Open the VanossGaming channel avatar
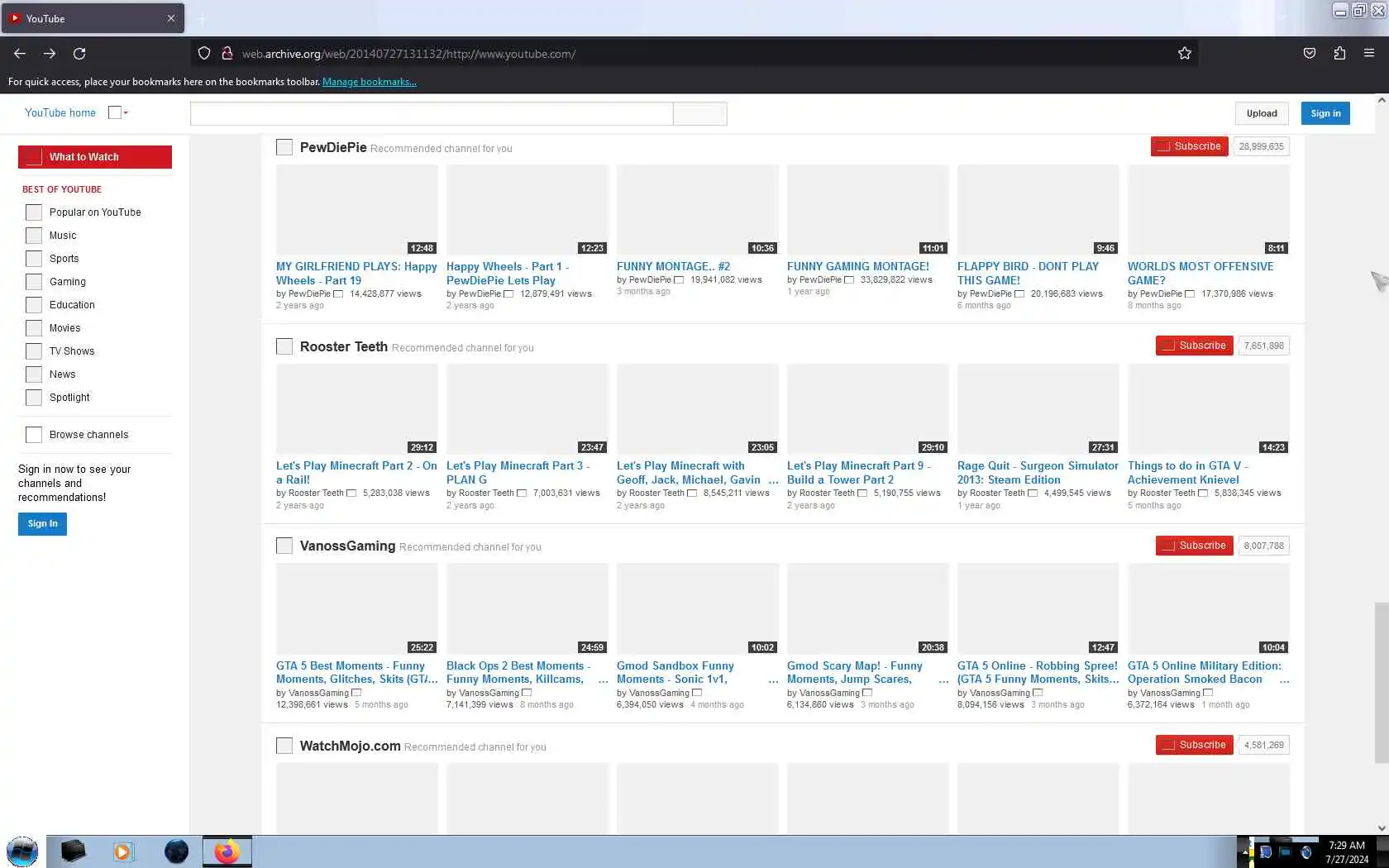This screenshot has width=1389, height=868. (284, 546)
